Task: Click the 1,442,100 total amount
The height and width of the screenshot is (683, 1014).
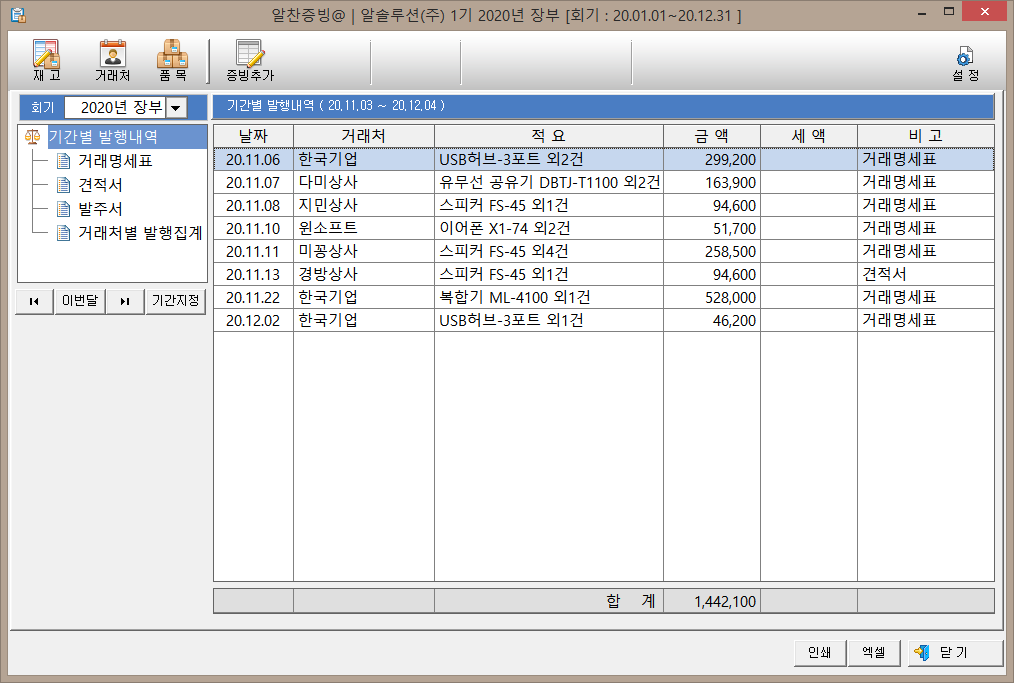Action: pyautogui.click(x=711, y=602)
